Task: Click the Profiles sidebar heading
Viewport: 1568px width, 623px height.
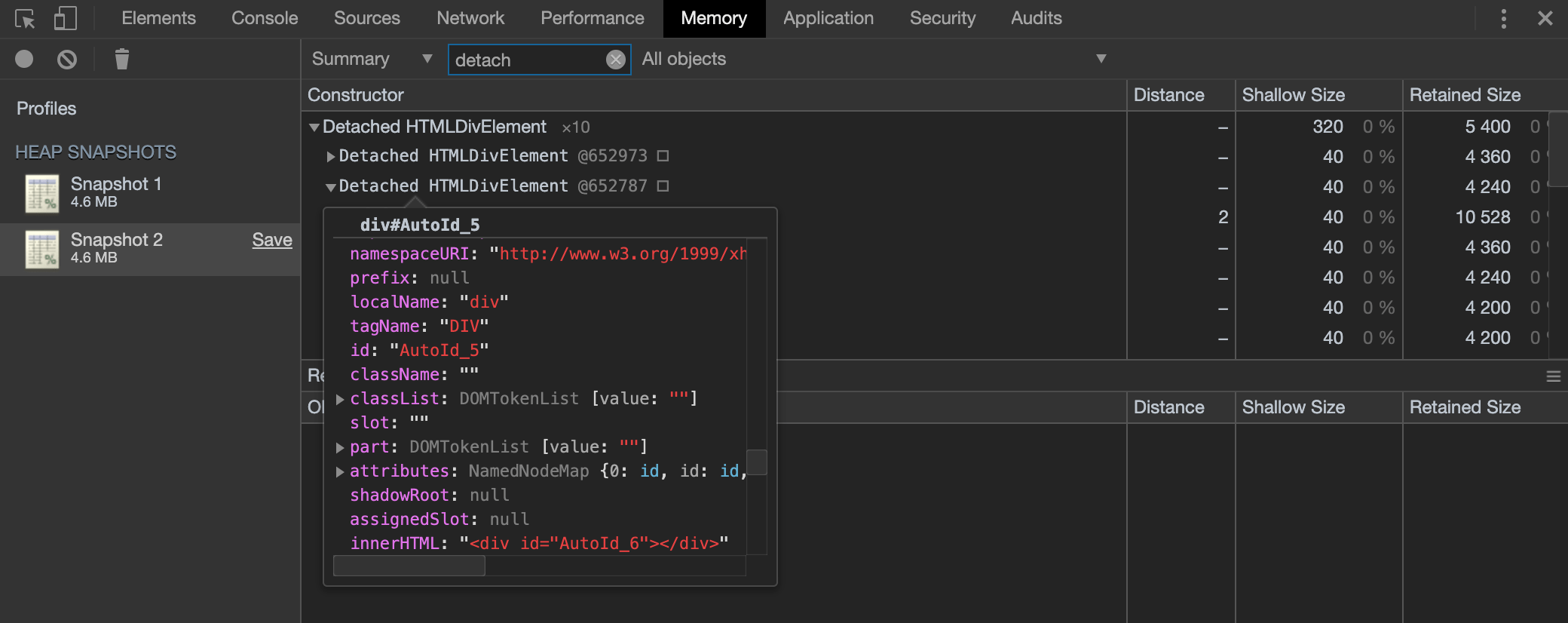Action: pyautogui.click(x=46, y=109)
